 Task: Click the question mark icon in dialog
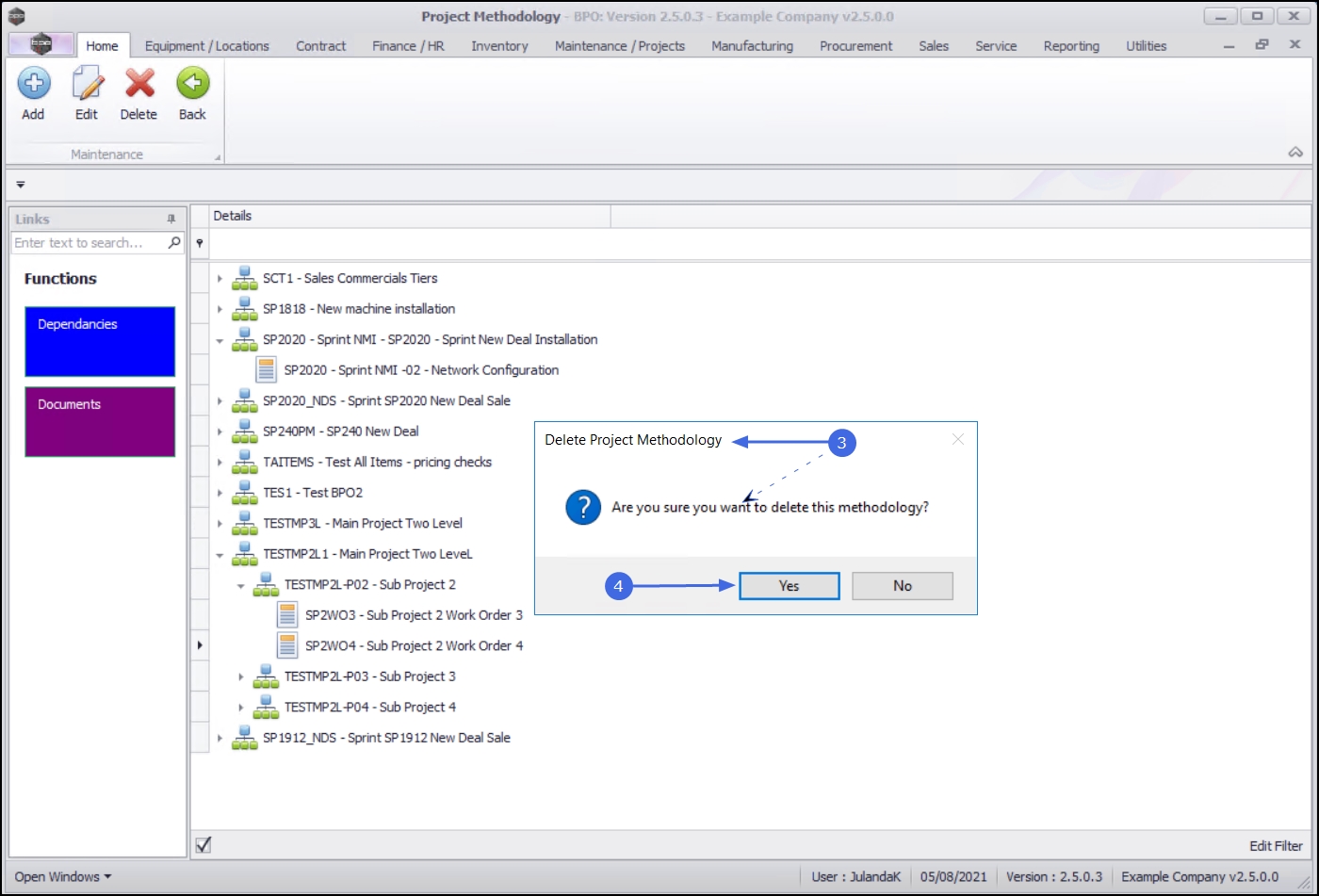pyautogui.click(x=583, y=507)
